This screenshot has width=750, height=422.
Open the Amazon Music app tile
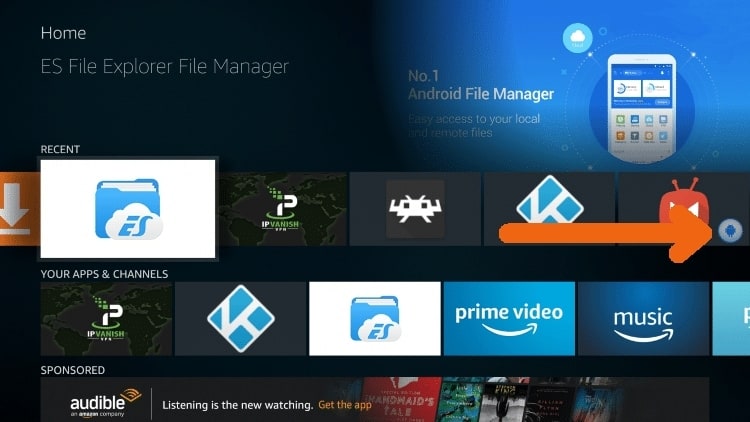643,319
